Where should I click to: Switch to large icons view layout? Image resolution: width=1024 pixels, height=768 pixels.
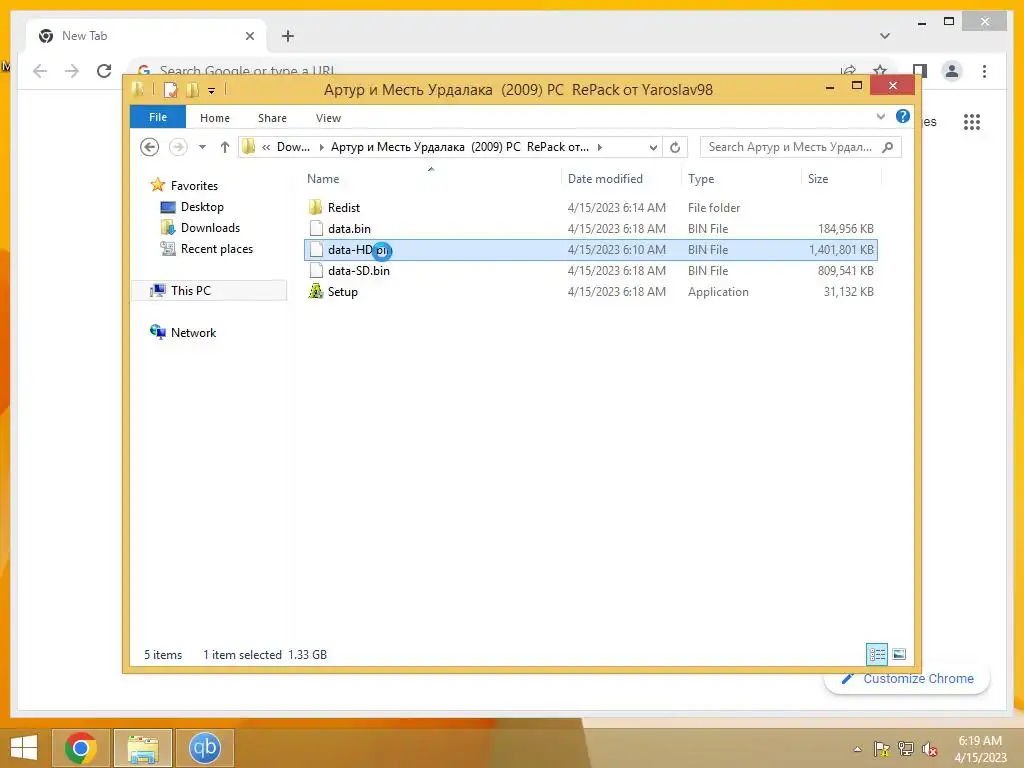tap(899, 654)
